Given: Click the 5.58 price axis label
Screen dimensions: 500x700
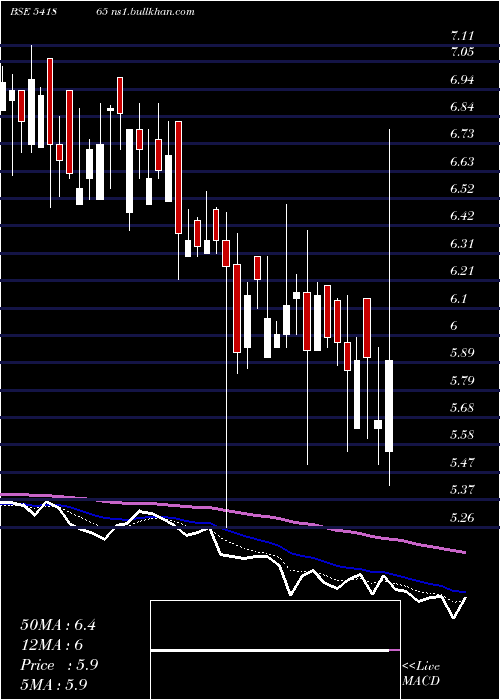Looking at the screenshot, I should (x=463, y=435).
